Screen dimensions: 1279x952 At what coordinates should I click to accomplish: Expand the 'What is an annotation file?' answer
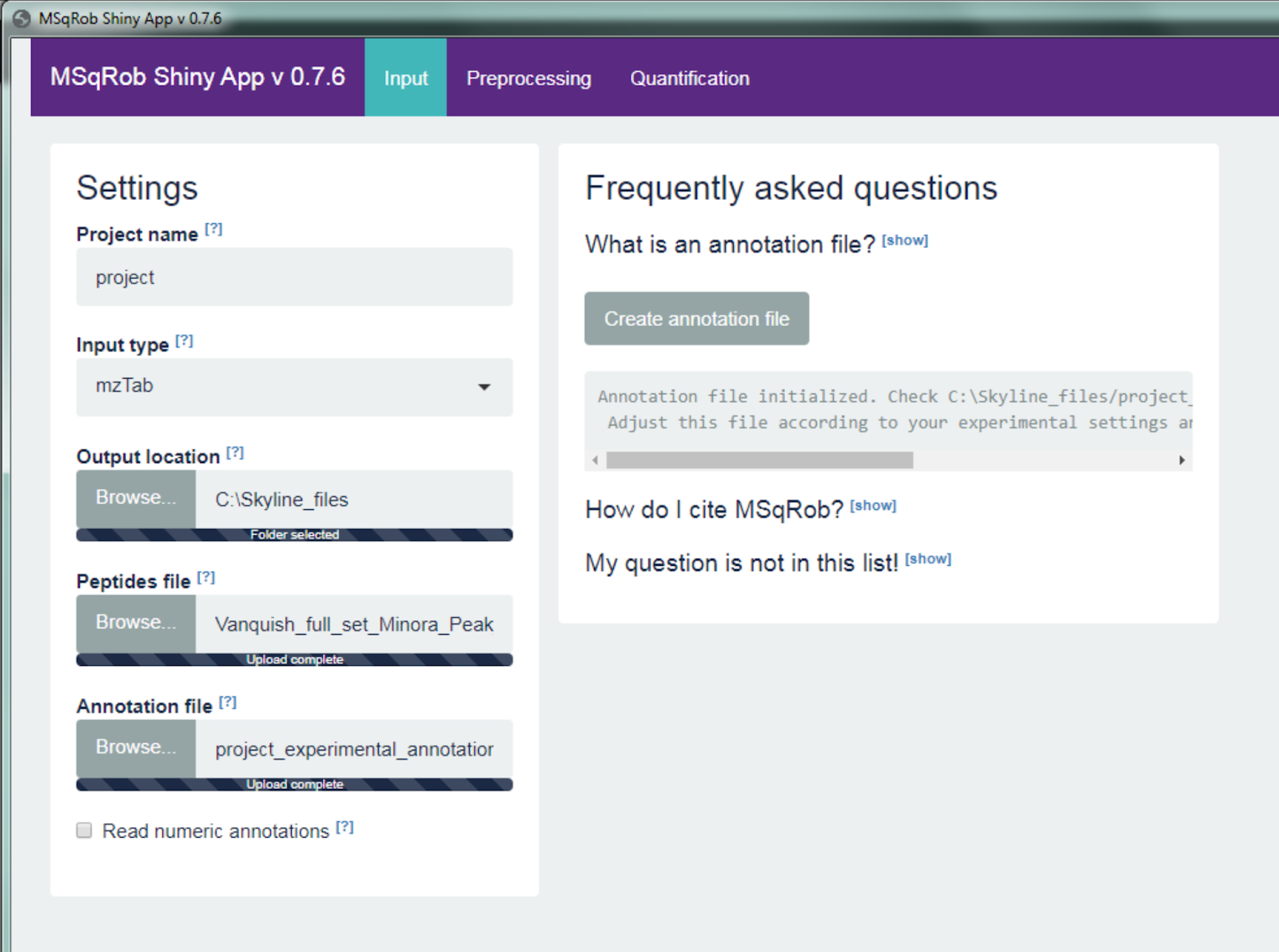tap(904, 241)
